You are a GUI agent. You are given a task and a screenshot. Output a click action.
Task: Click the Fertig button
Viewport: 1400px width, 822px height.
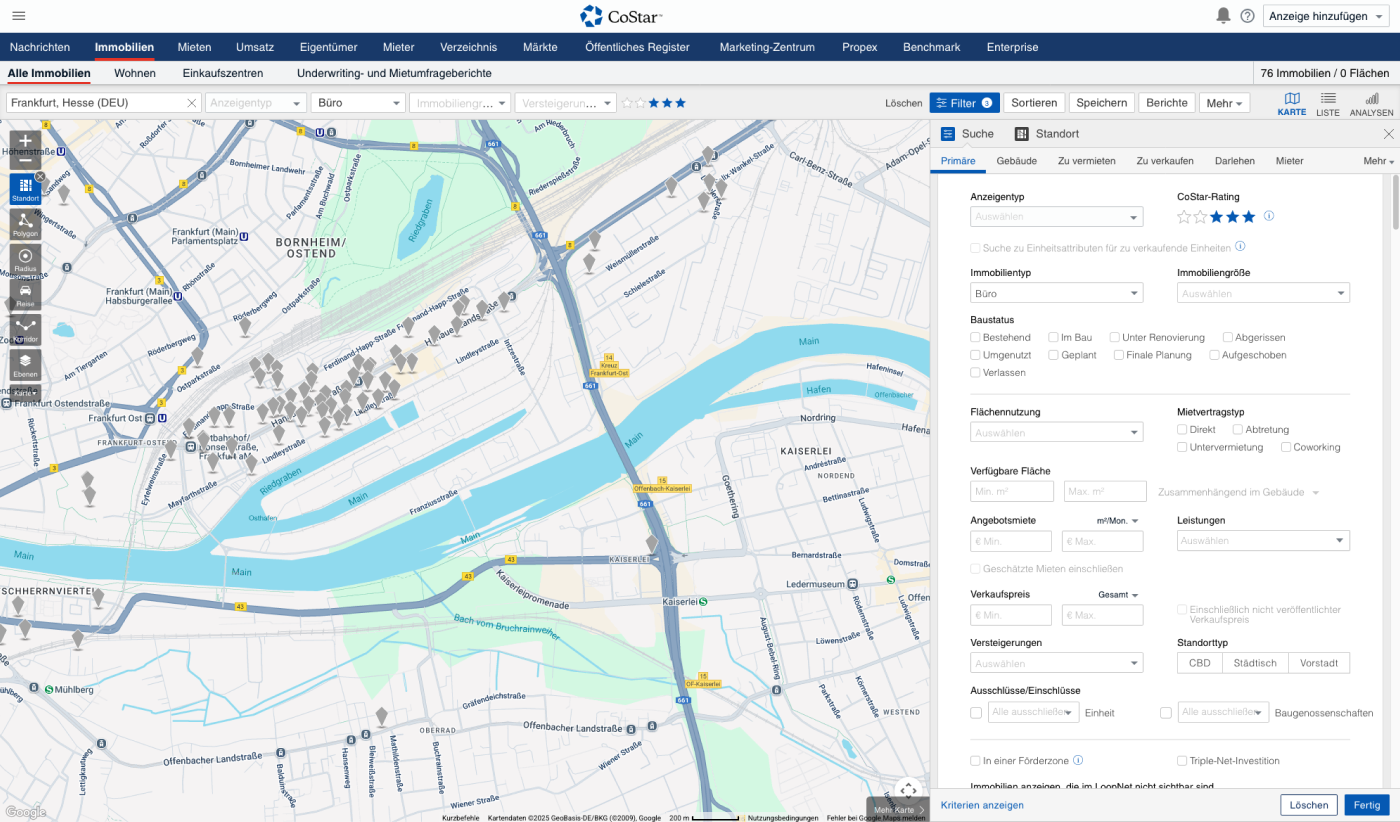point(1367,805)
